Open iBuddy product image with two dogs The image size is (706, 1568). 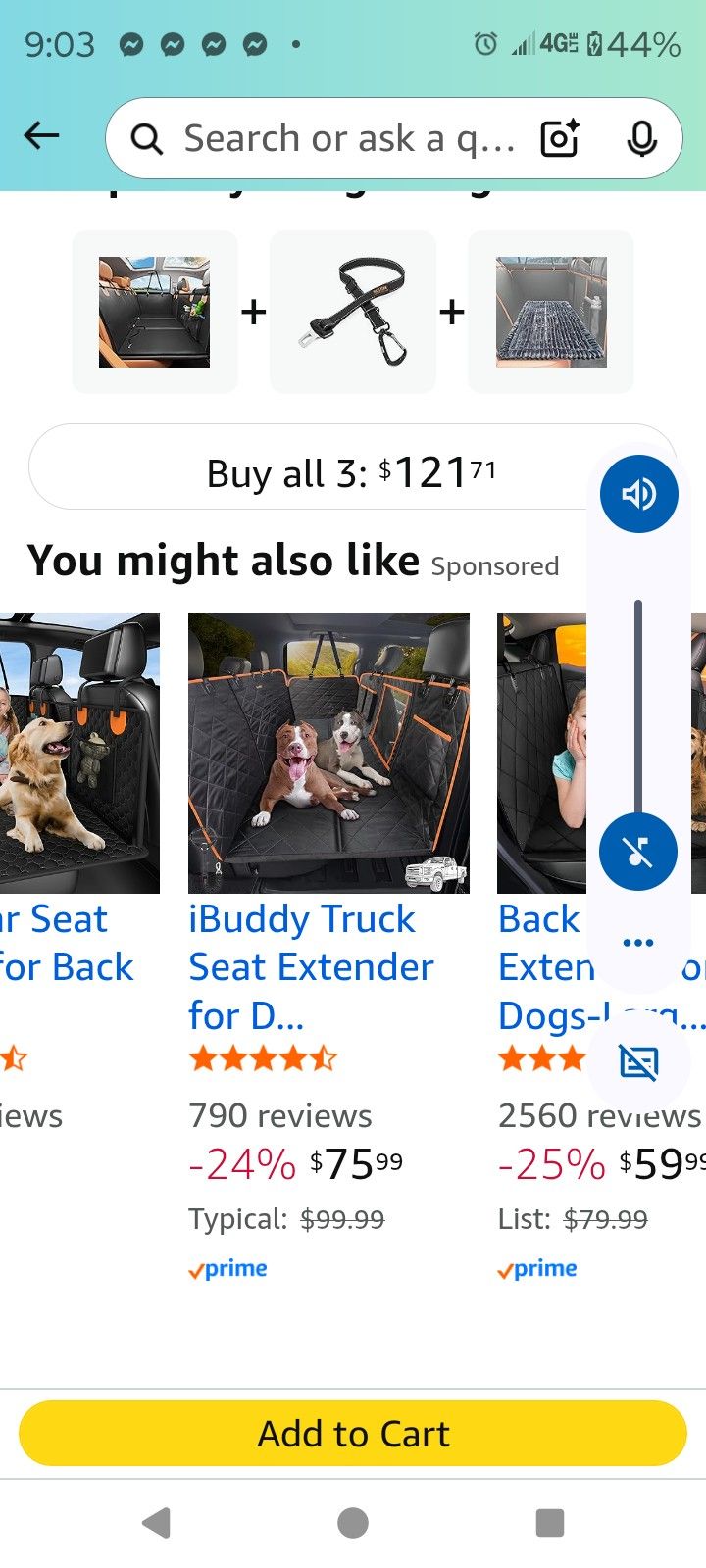click(328, 753)
